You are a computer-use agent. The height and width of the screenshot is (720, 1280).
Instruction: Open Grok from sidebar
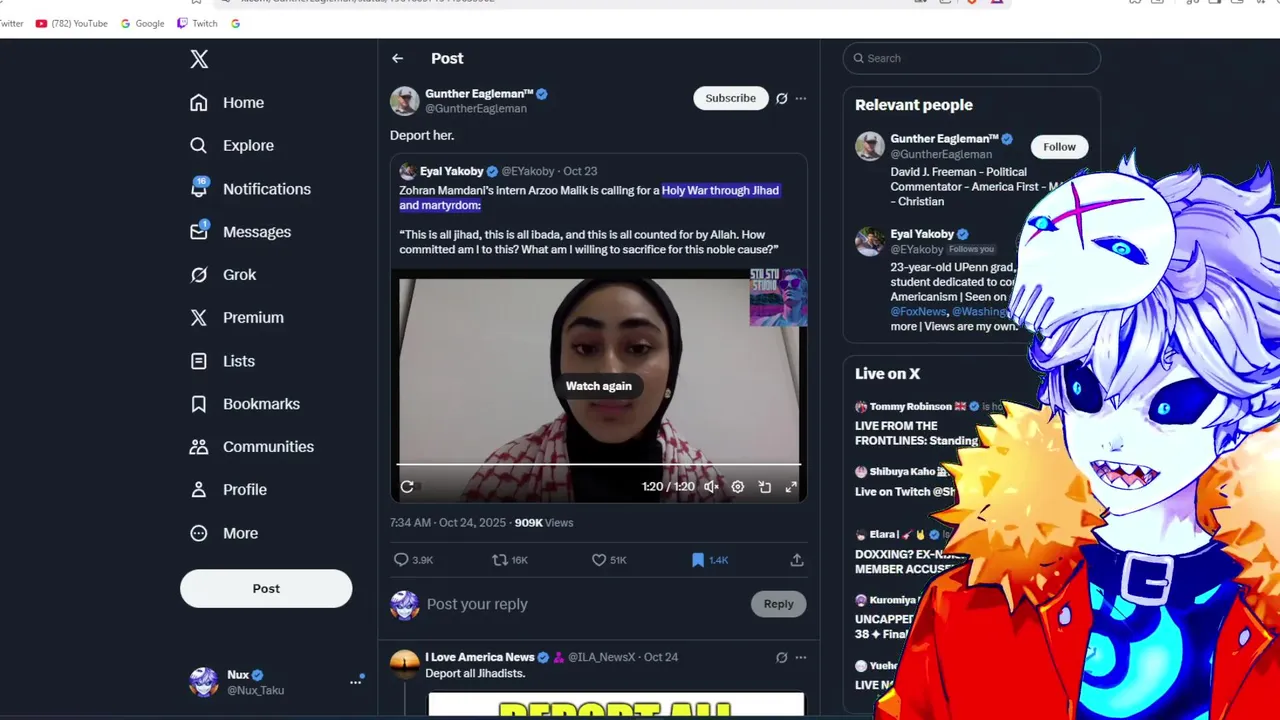(224, 275)
